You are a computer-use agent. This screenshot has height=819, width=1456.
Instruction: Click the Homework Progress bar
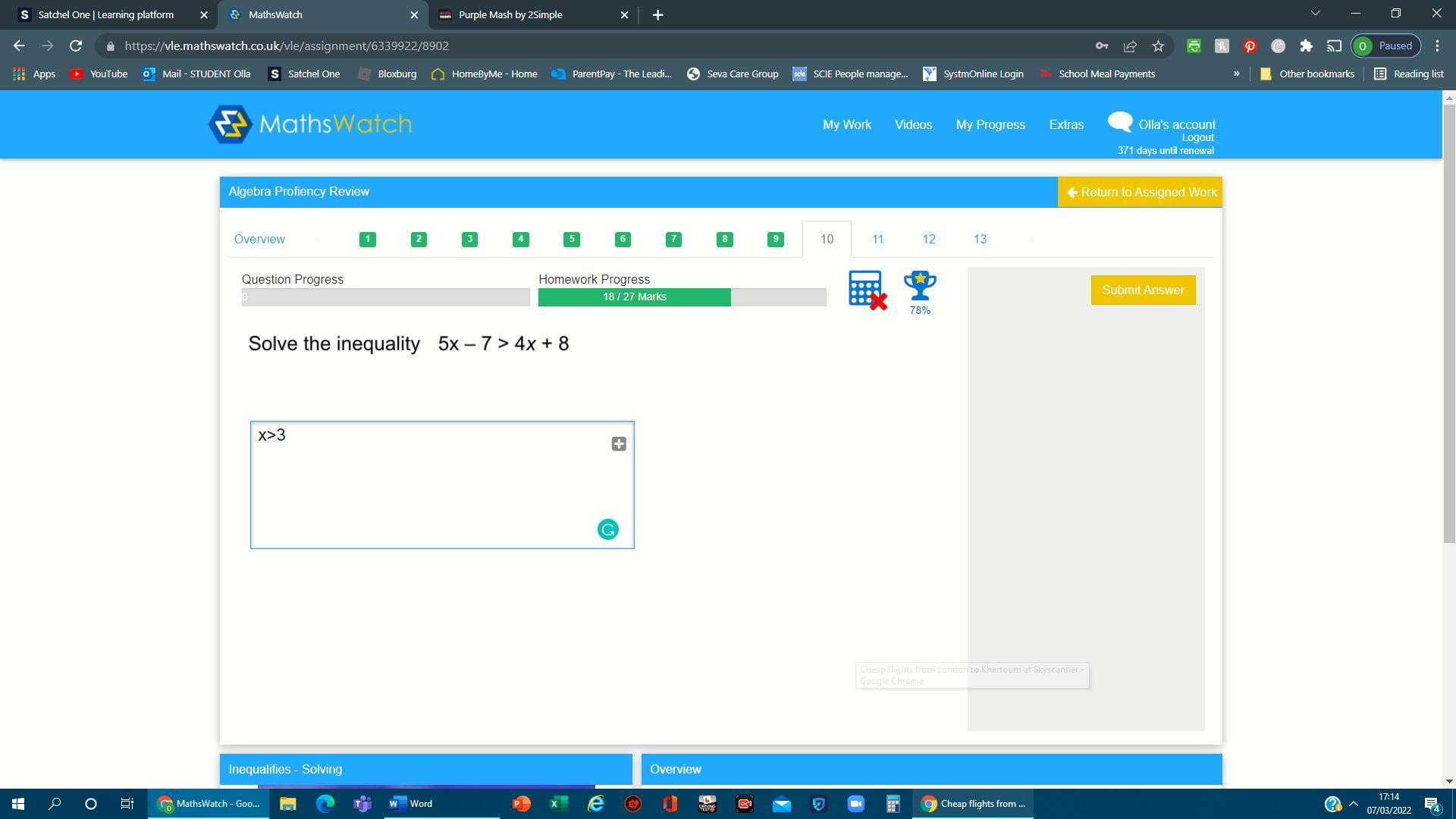pyautogui.click(x=681, y=297)
